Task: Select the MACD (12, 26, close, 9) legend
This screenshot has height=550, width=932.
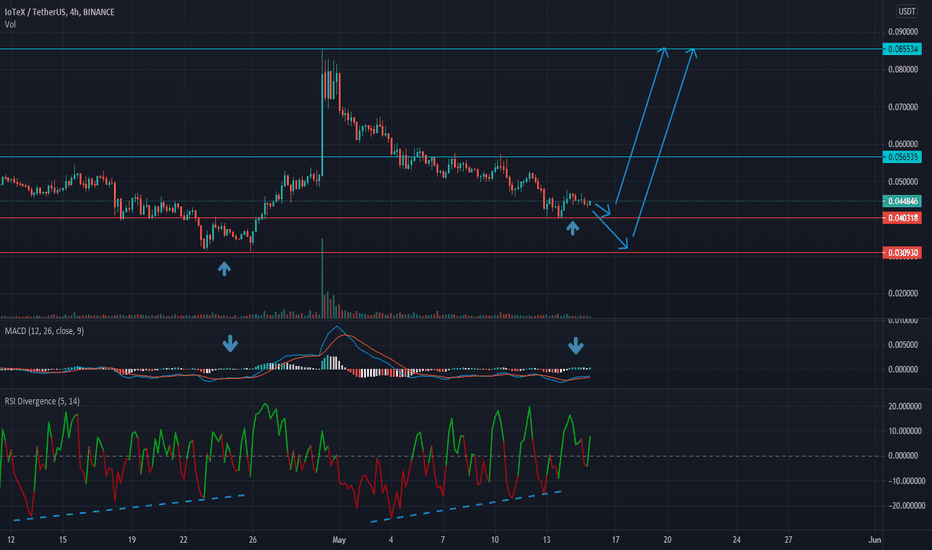Action: click(44, 331)
